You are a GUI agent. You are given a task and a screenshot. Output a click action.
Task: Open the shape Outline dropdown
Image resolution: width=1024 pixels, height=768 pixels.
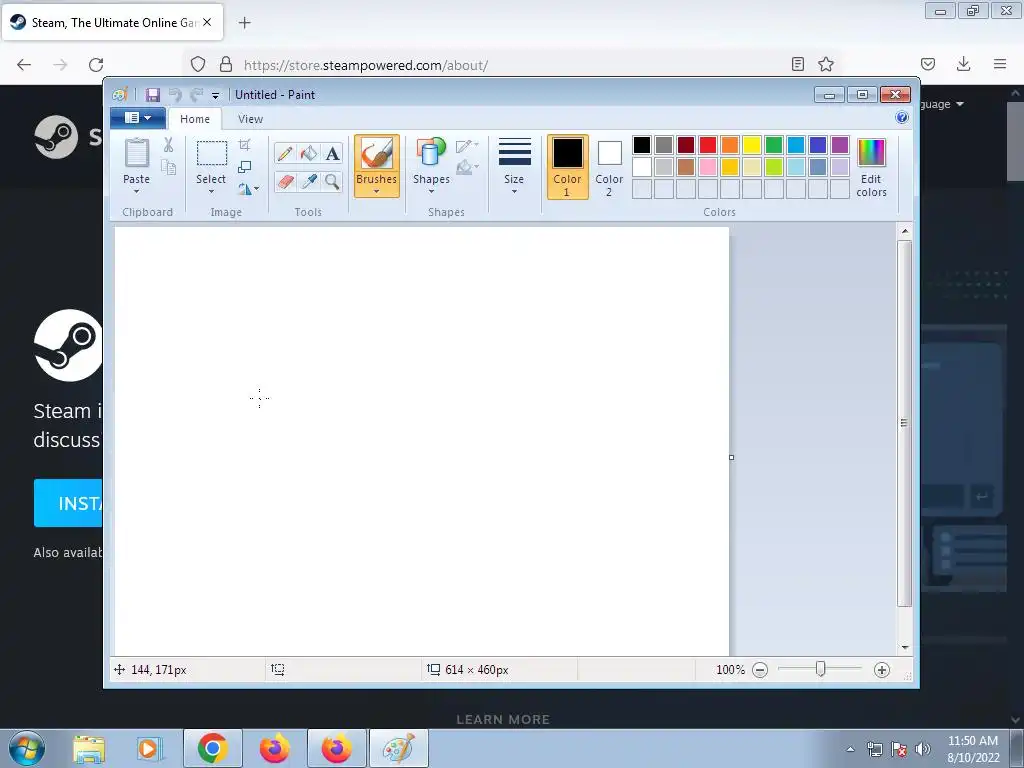(467, 146)
